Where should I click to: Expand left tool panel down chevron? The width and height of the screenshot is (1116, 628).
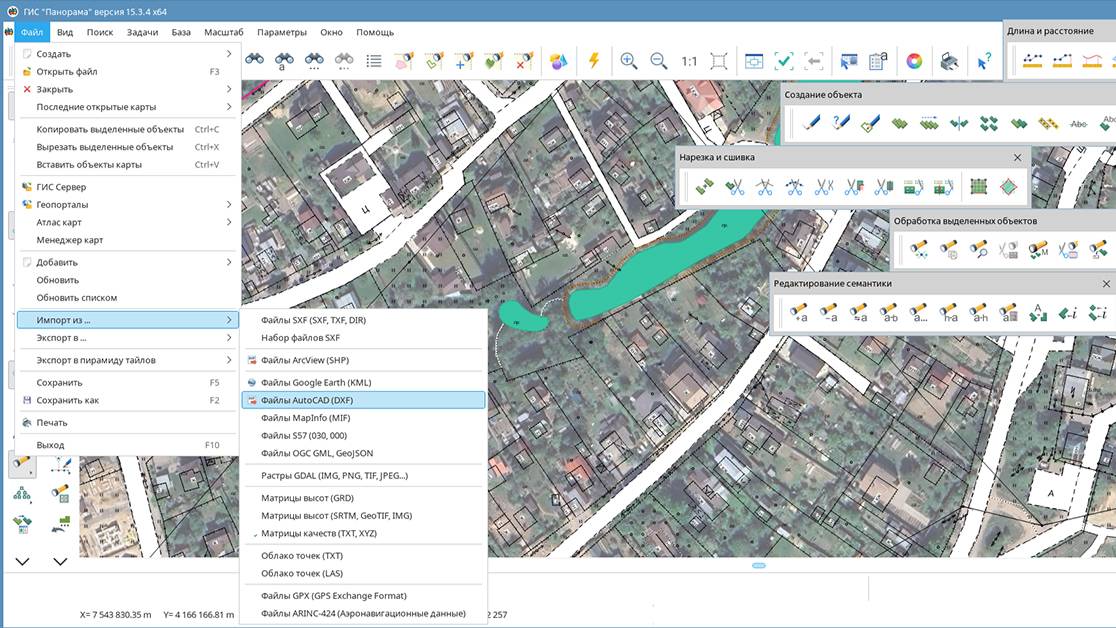[x=23, y=561]
